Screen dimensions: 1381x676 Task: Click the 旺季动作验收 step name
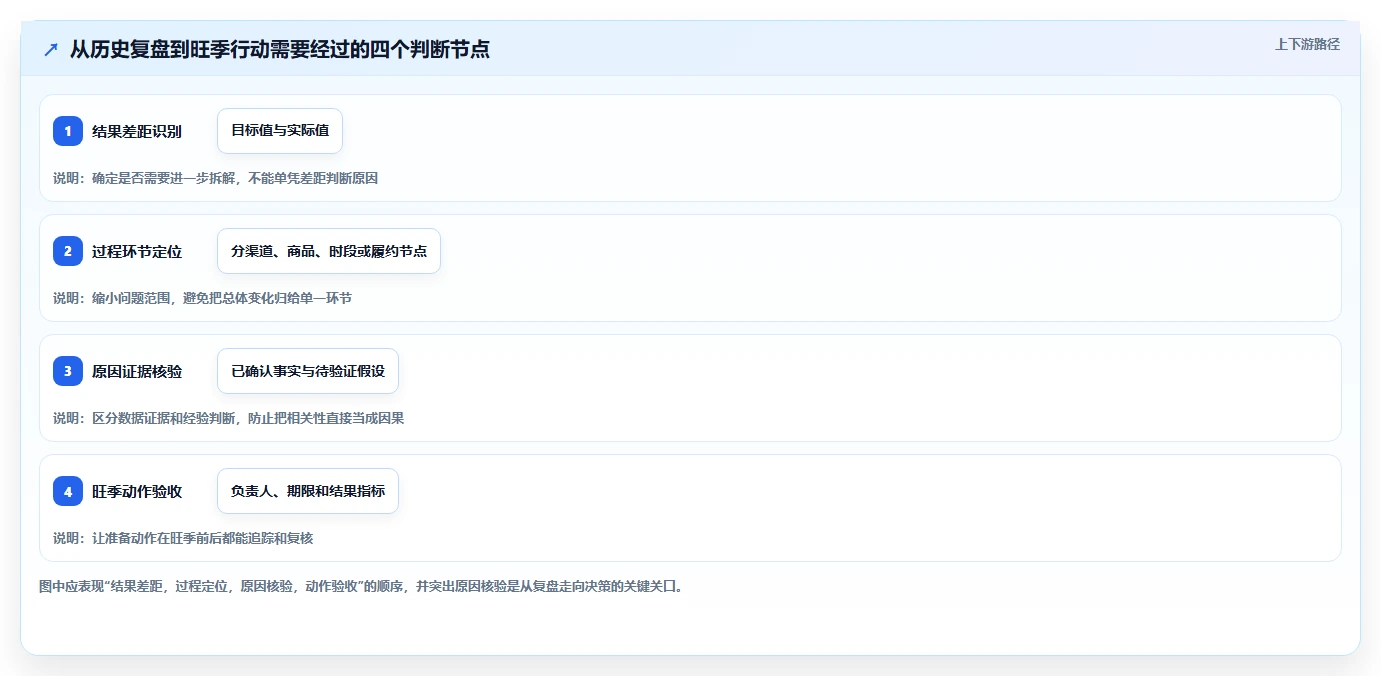[137, 491]
